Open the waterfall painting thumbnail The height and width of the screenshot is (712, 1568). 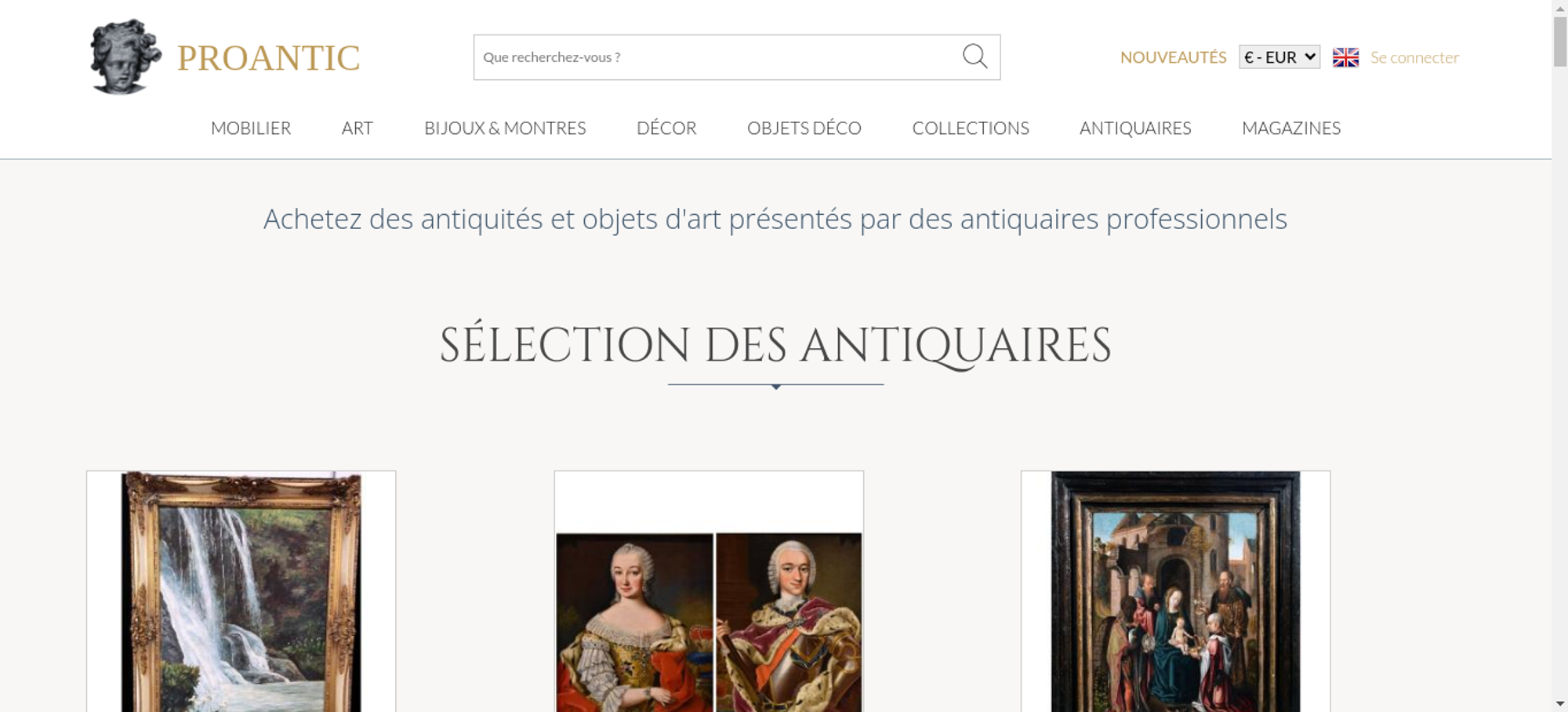(x=241, y=591)
